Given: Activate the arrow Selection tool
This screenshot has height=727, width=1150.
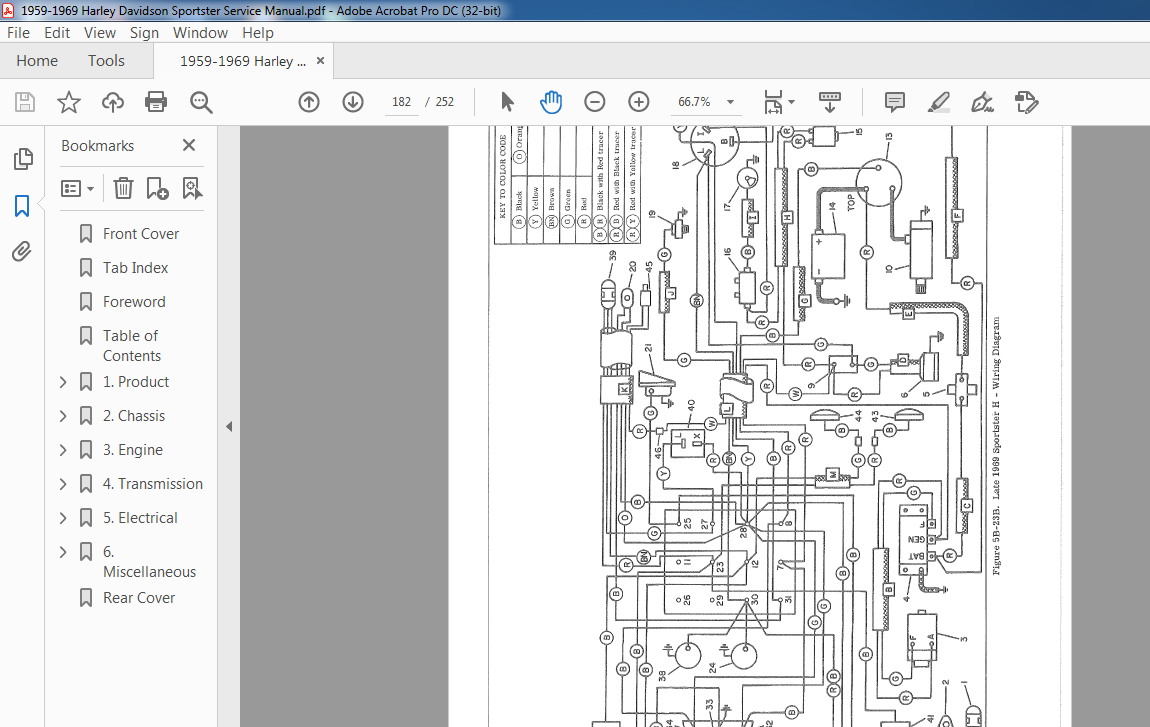Looking at the screenshot, I should (x=507, y=102).
